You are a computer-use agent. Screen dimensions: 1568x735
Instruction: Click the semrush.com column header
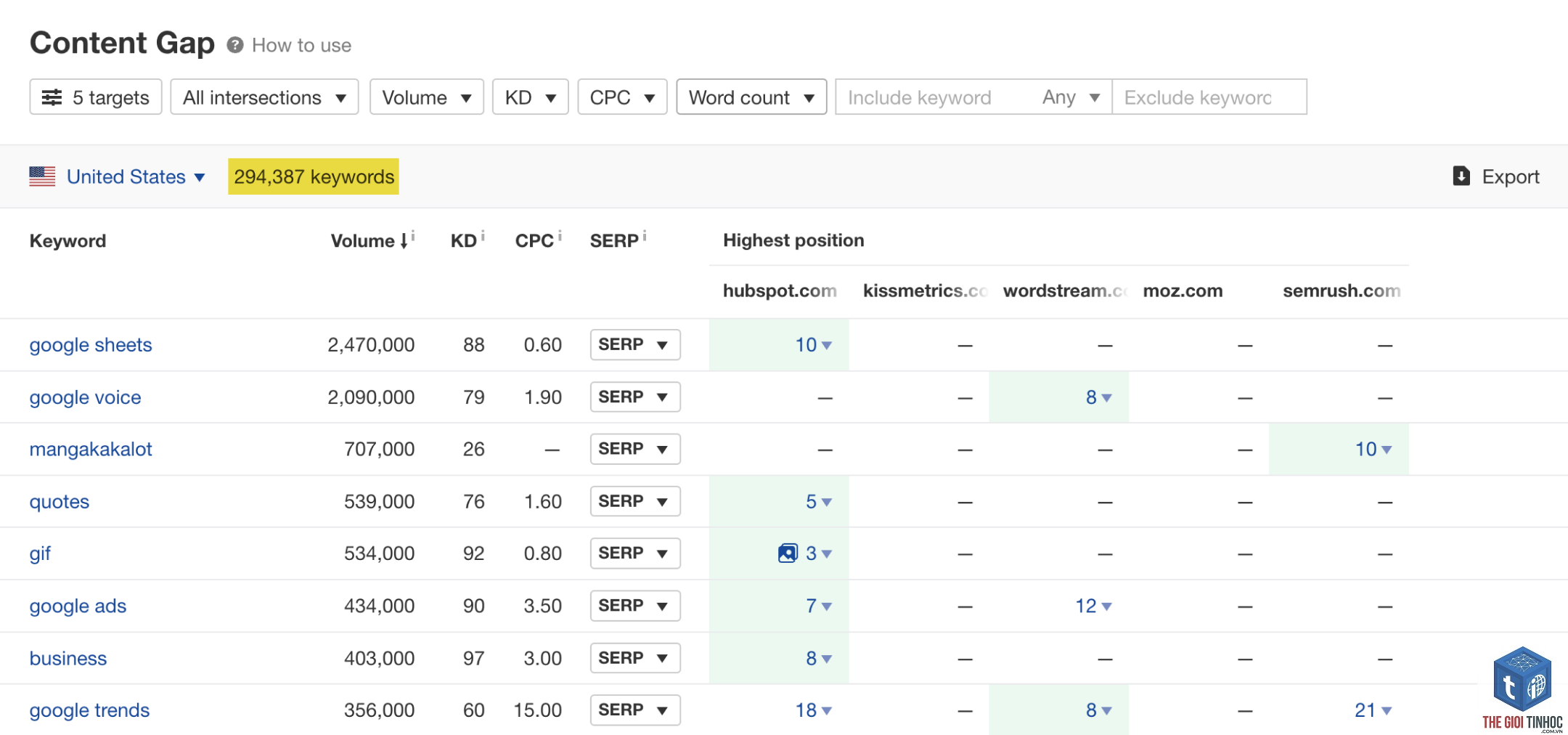1342,291
